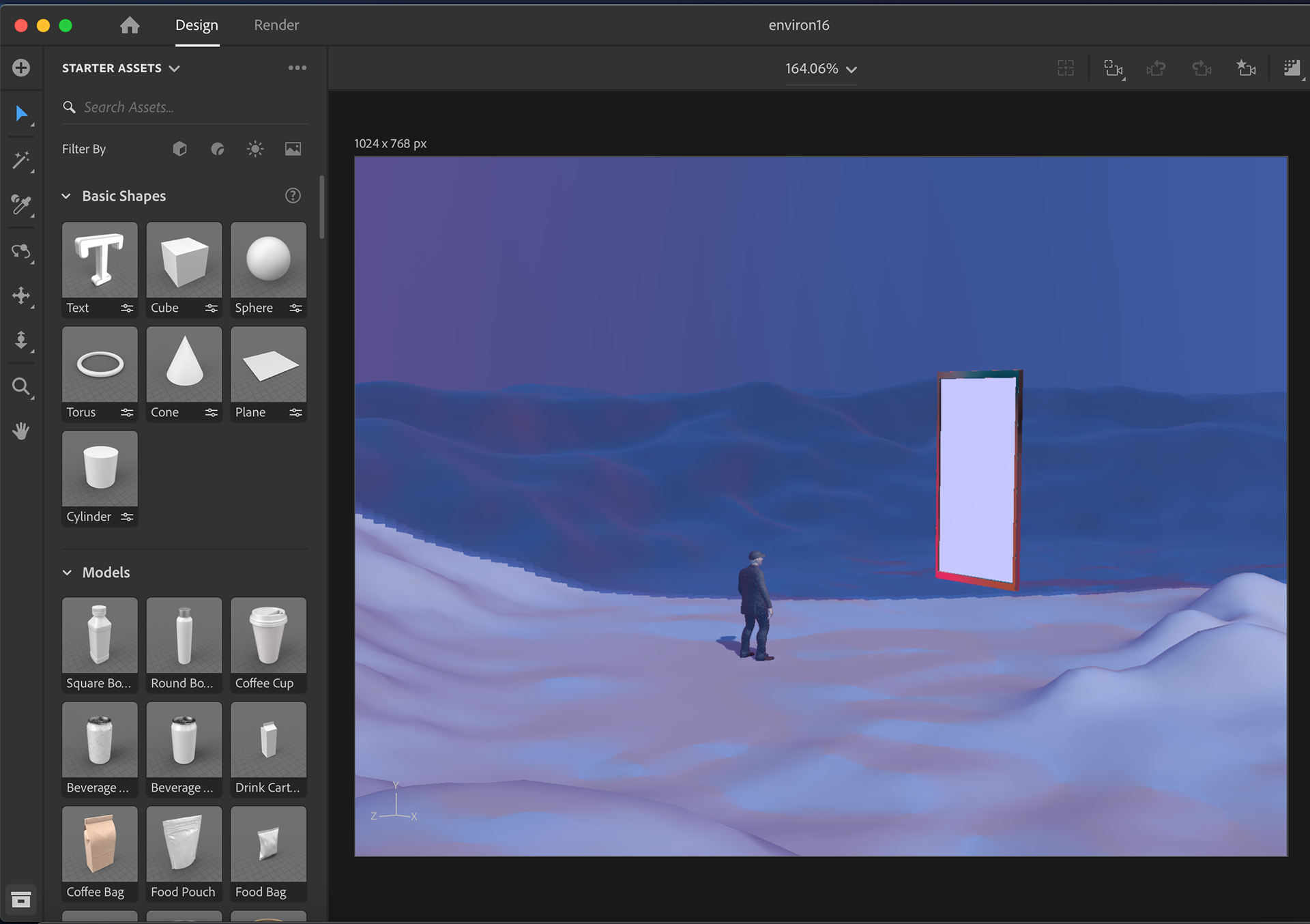Collapse the Basic Shapes section
Viewport: 1310px width, 924px height.
click(66, 197)
